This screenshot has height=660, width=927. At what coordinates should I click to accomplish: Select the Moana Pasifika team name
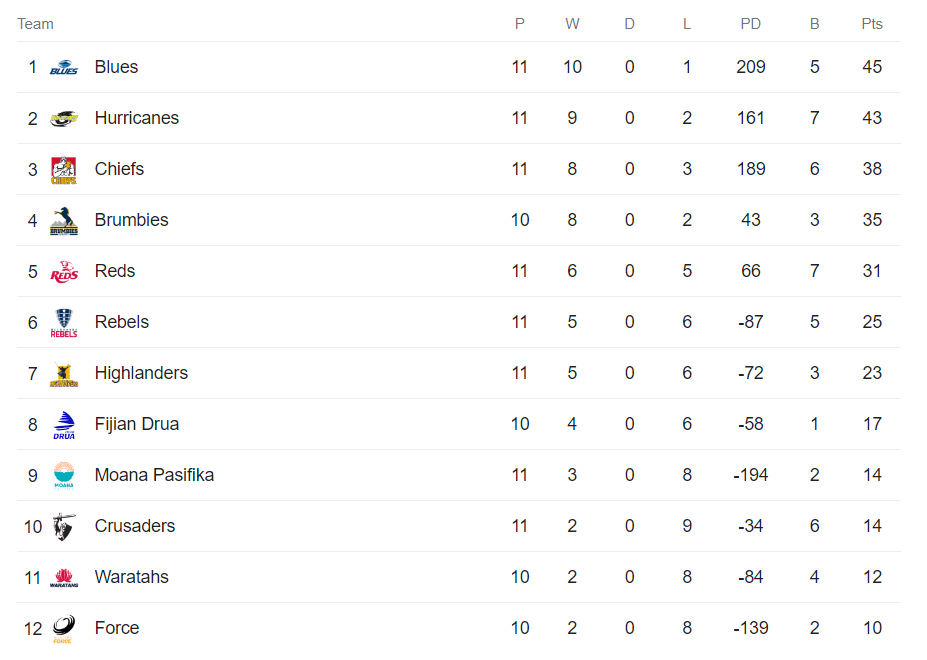pyautogui.click(x=154, y=475)
